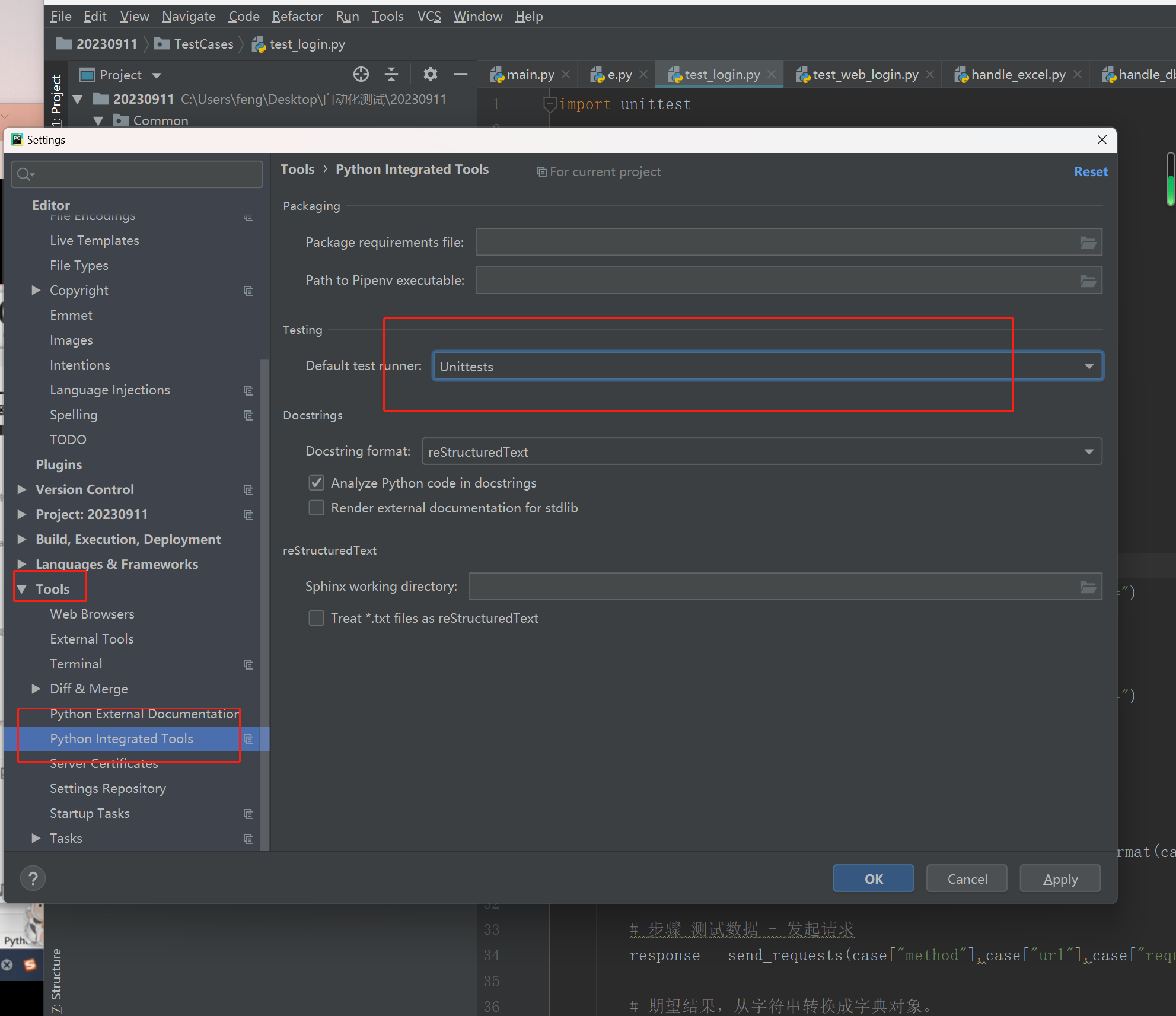Switch to test_web_login.py tab
Screen dimensions: 1176x1016
tap(865, 74)
